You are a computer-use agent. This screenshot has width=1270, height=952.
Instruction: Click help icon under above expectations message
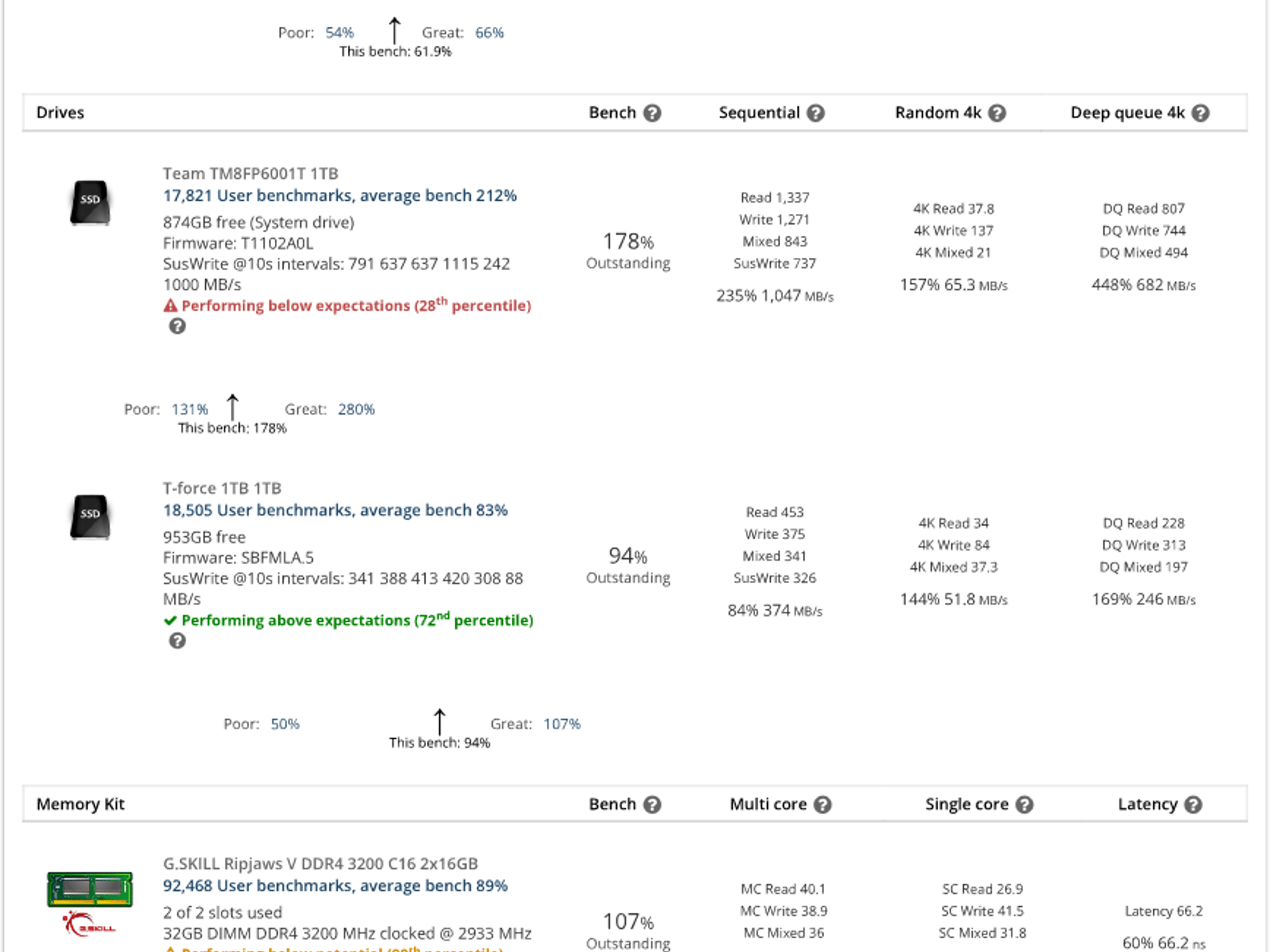click(x=177, y=641)
